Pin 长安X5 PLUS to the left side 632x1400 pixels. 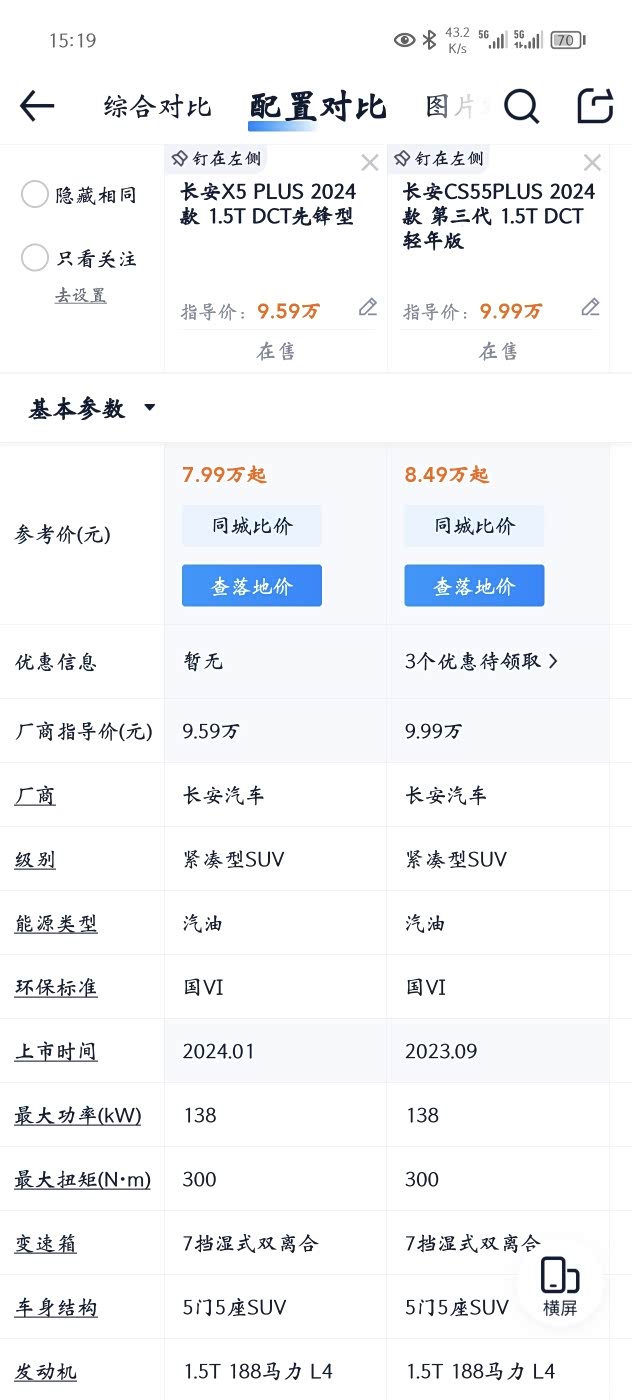click(x=216, y=158)
